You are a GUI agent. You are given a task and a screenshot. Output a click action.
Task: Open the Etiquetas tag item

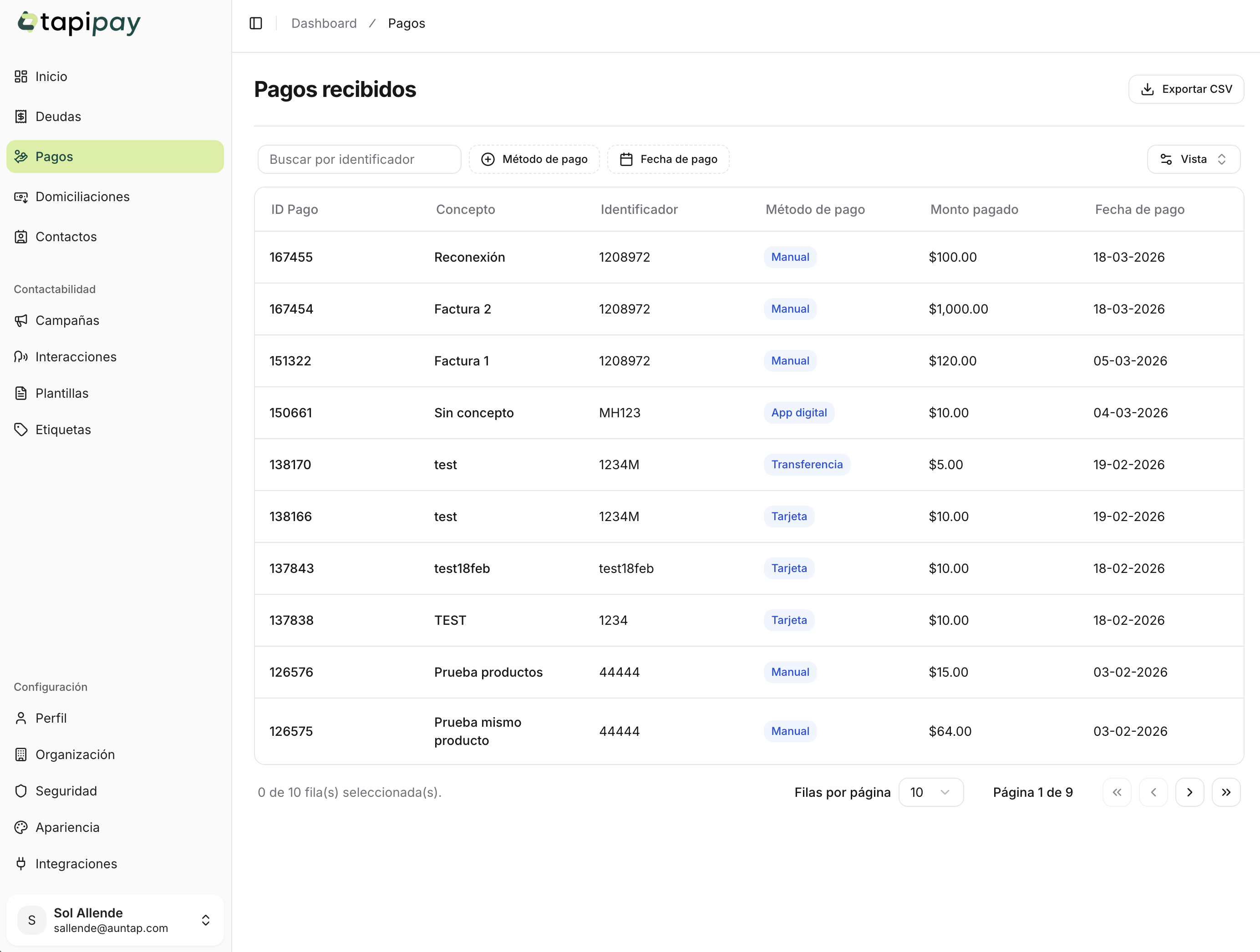coord(63,430)
